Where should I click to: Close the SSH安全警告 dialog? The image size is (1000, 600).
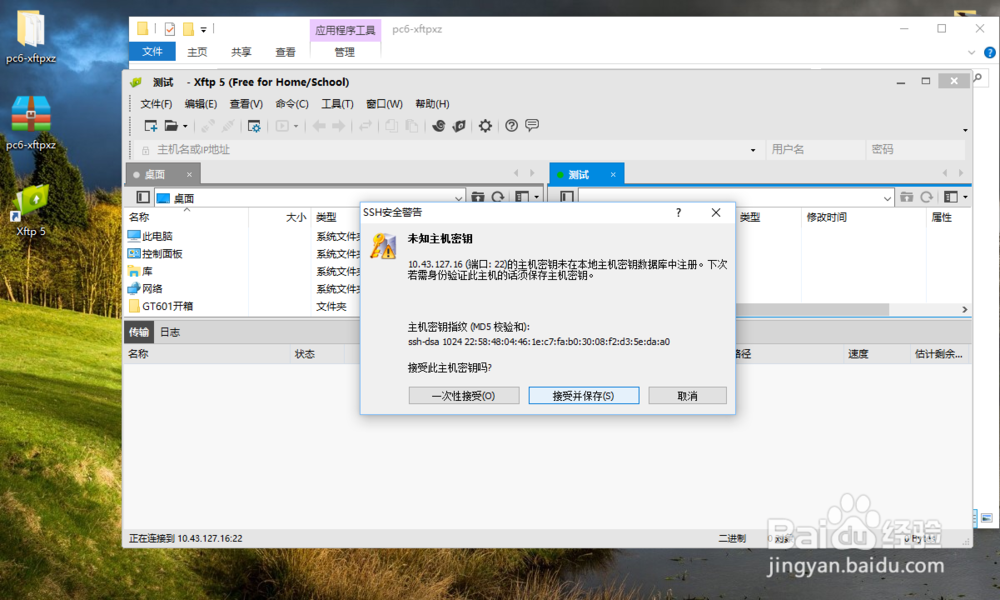point(716,212)
